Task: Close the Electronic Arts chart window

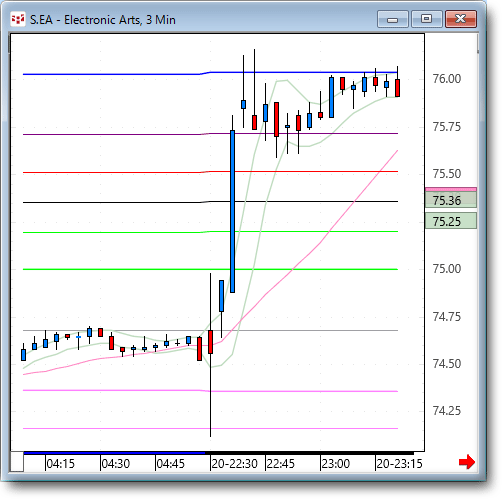Action: (461, 19)
